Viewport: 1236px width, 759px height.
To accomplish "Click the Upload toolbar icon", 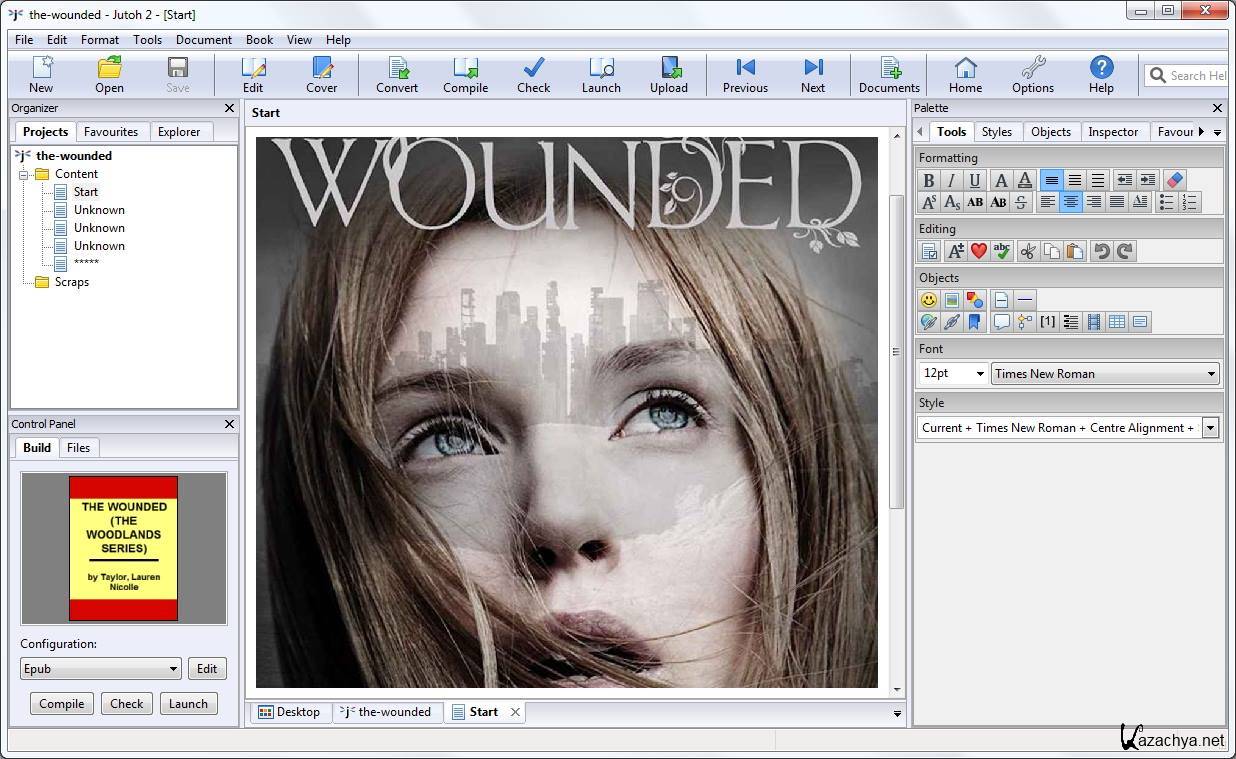I will 668,75.
